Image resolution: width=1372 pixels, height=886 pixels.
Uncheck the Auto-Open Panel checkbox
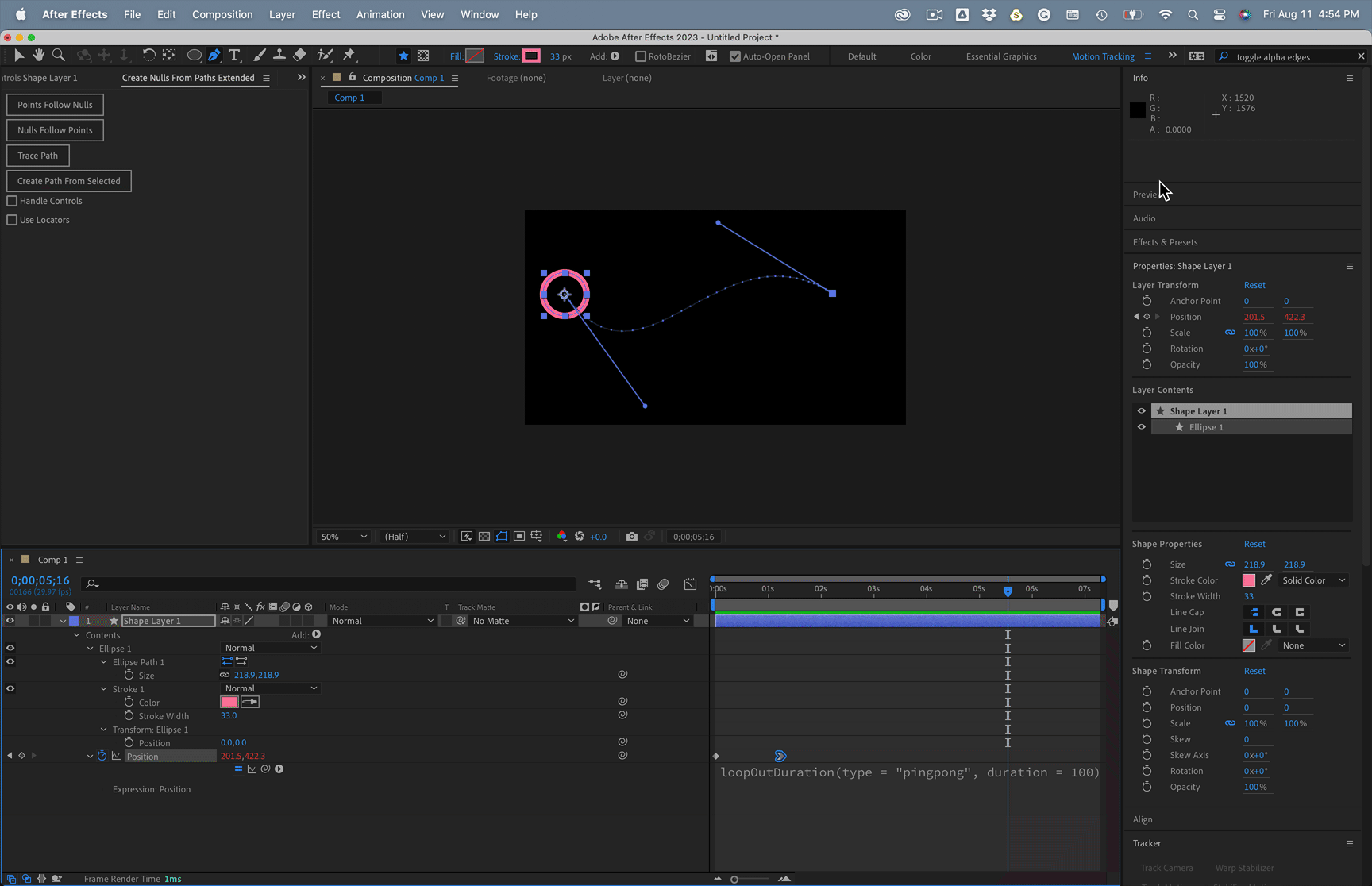(735, 56)
